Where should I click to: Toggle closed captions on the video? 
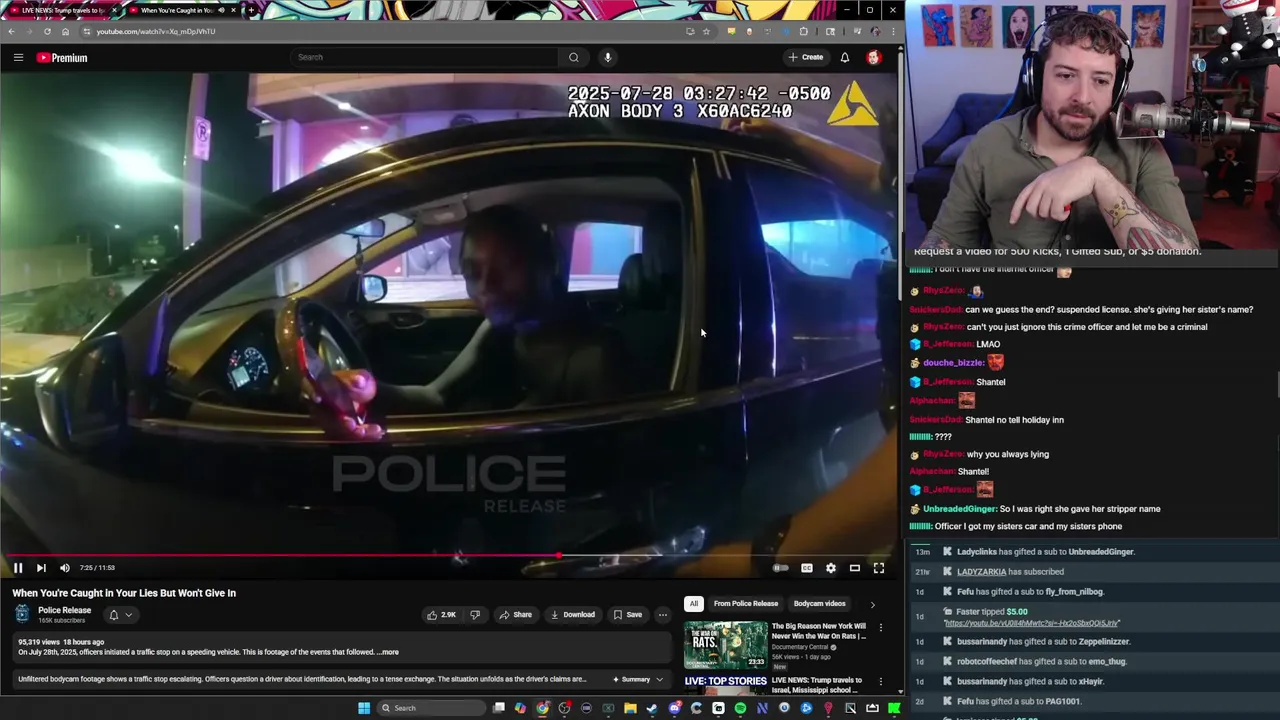pyautogui.click(x=807, y=568)
